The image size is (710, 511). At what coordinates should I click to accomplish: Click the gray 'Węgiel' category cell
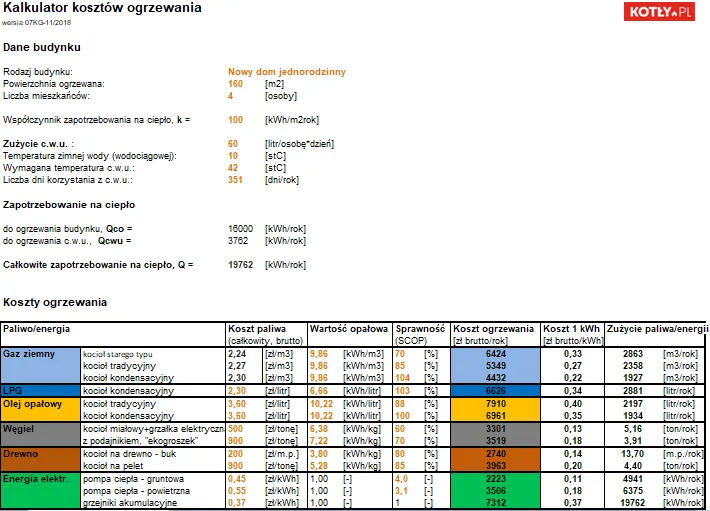click(x=40, y=435)
